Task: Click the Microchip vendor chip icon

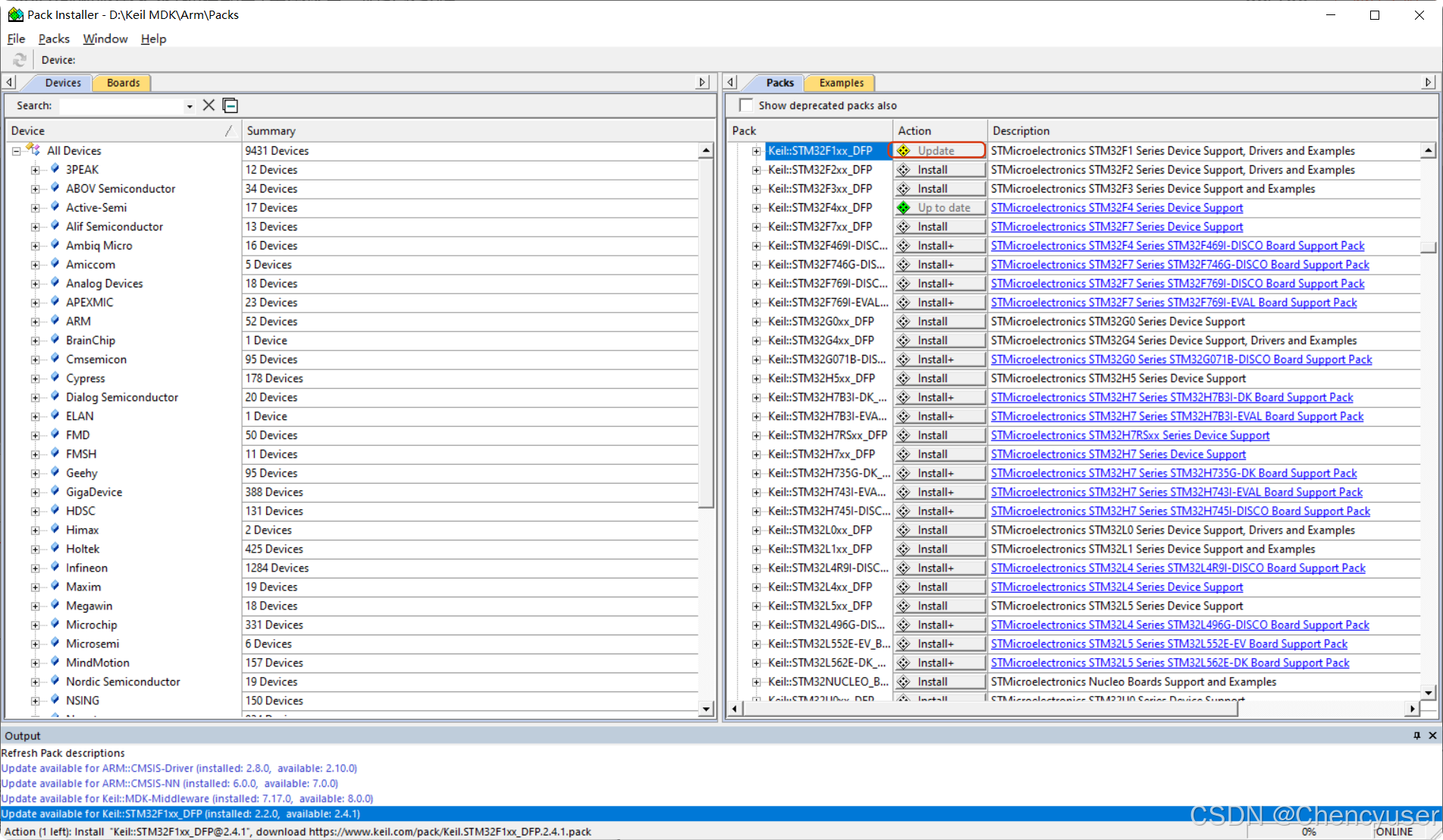Action: pyautogui.click(x=55, y=624)
